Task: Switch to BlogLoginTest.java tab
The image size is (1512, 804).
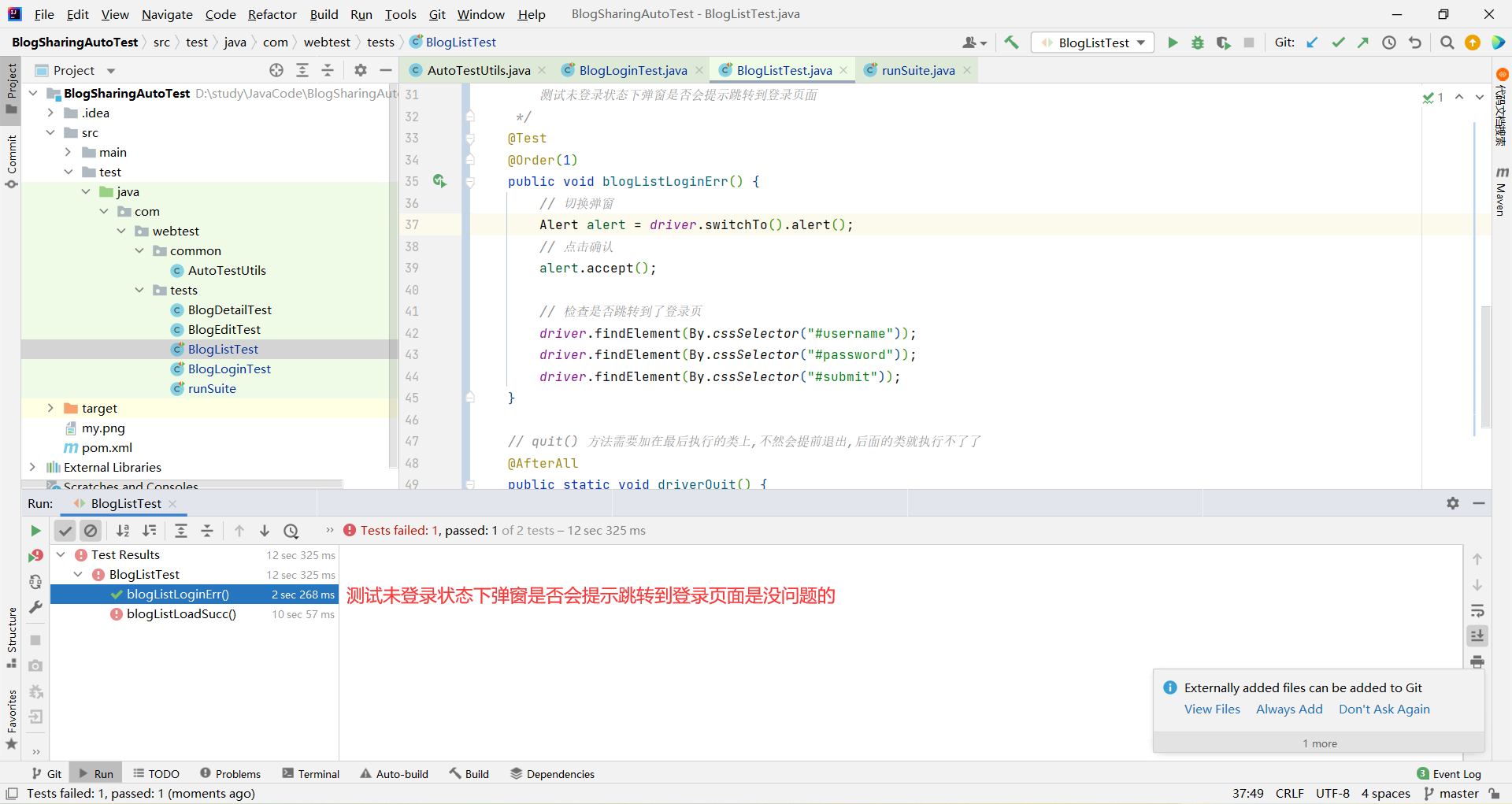Action: tap(632, 70)
